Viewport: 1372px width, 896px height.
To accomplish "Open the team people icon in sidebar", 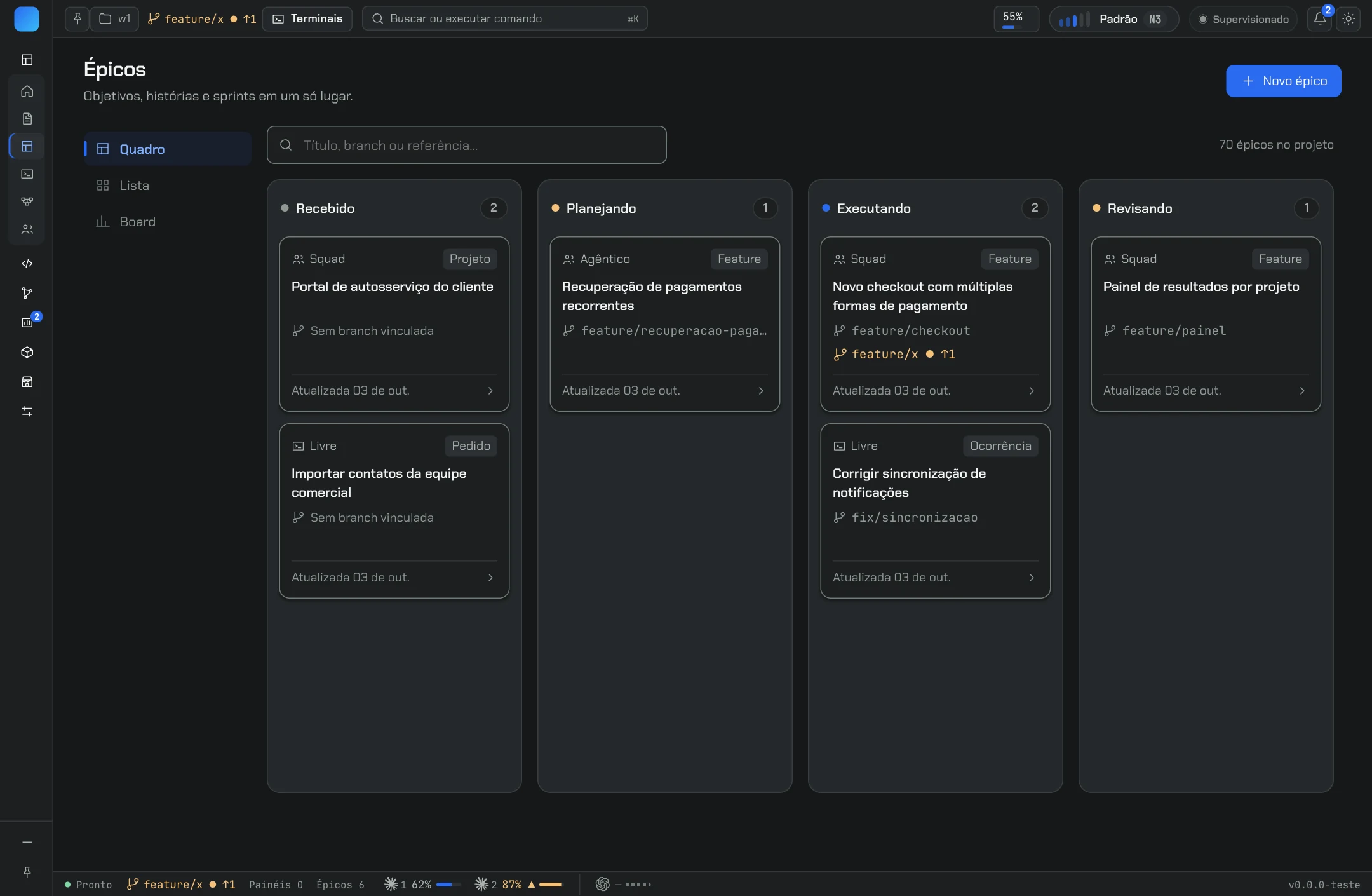I will pyautogui.click(x=27, y=229).
